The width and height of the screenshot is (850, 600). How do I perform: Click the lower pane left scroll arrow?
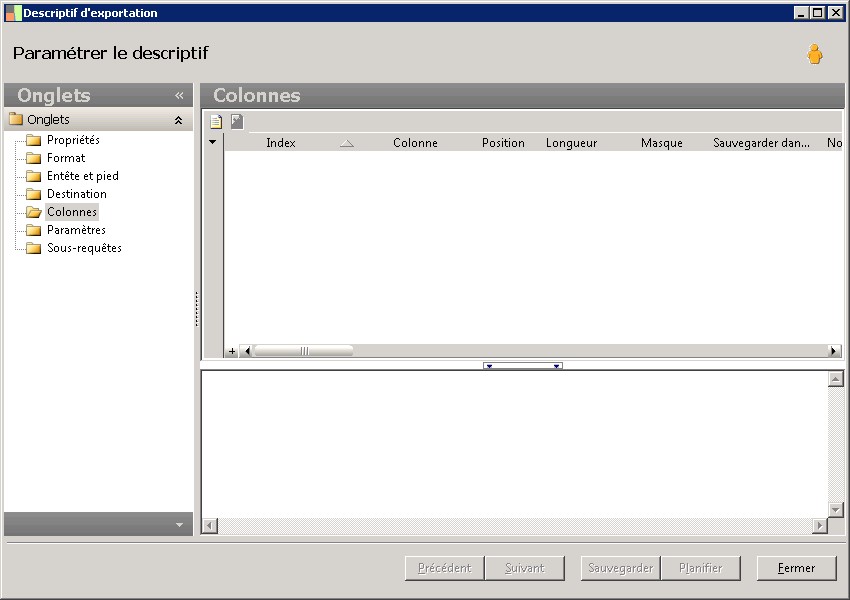tap(210, 525)
